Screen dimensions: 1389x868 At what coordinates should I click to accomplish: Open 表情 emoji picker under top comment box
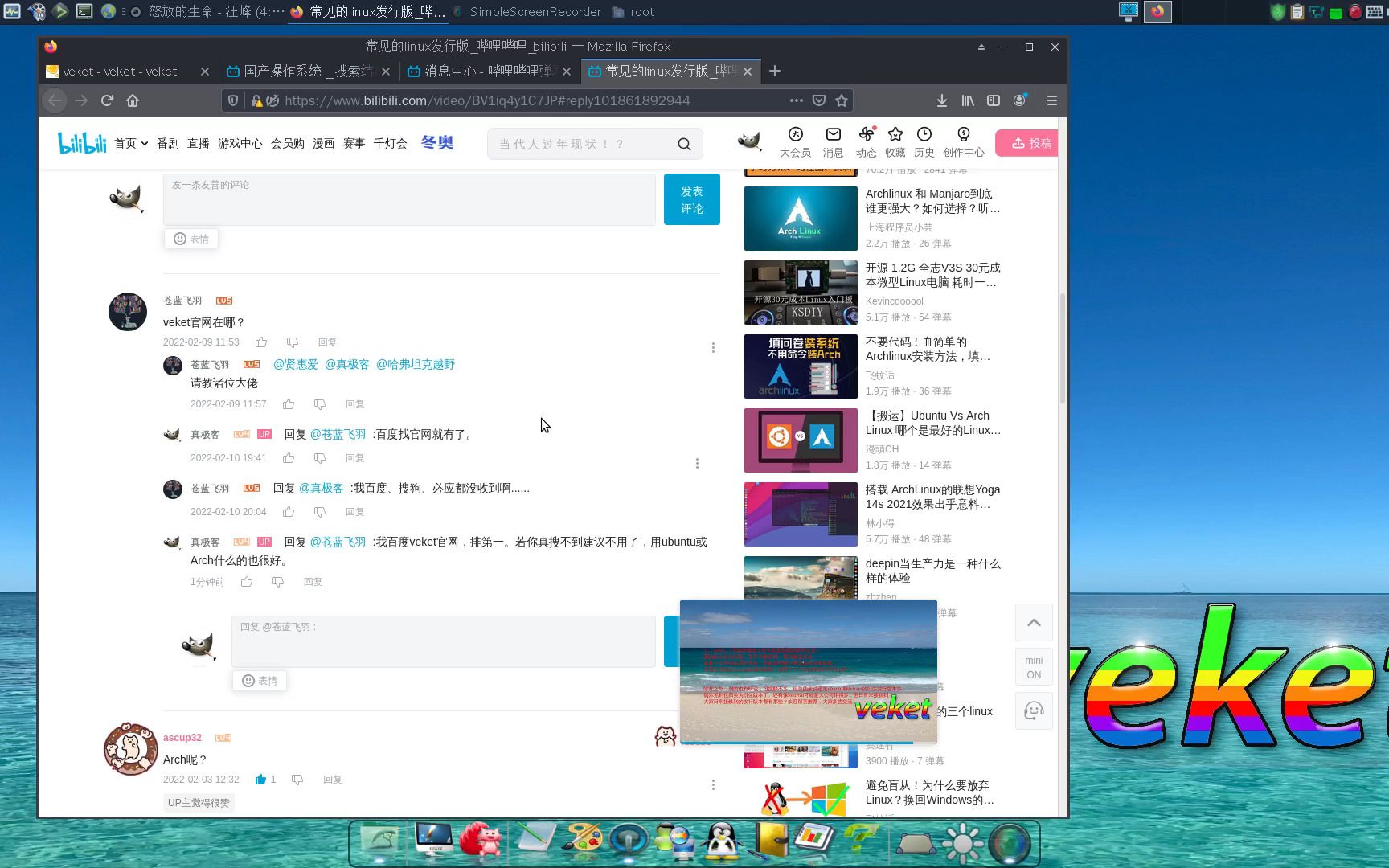pos(191,239)
